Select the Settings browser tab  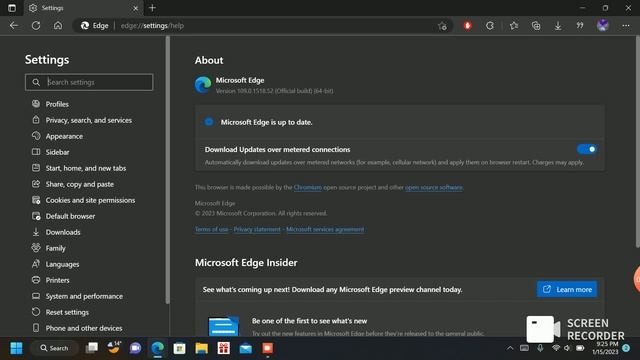pyautogui.click(x=83, y=8)
